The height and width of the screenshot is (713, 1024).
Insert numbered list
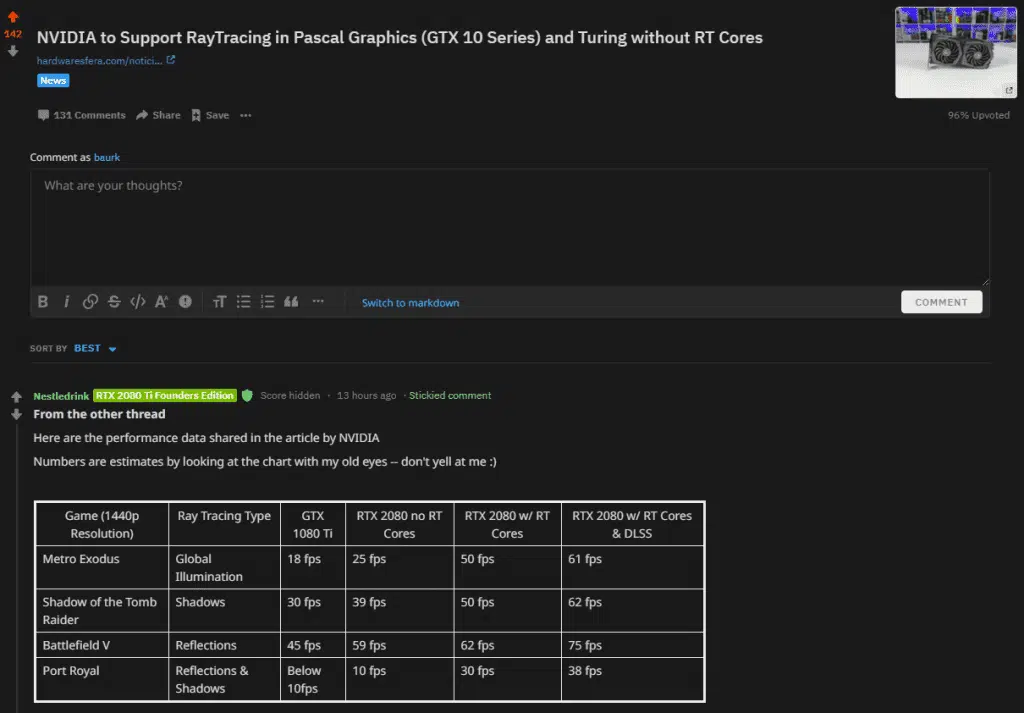(267, 302)
